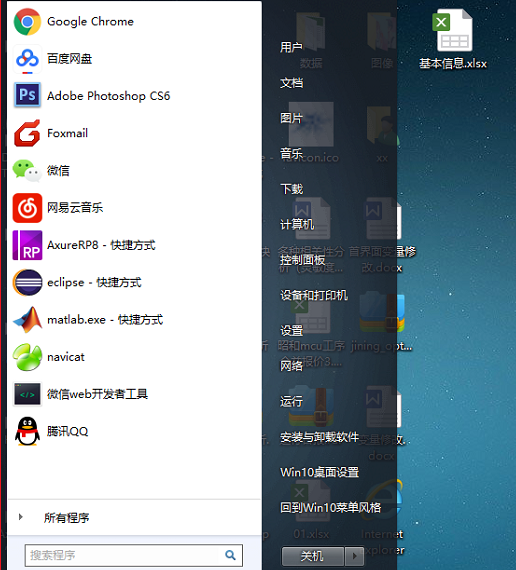Click the '微信web开发者工具' text label
The image size is (516, 570).
(x=97, y=394)
